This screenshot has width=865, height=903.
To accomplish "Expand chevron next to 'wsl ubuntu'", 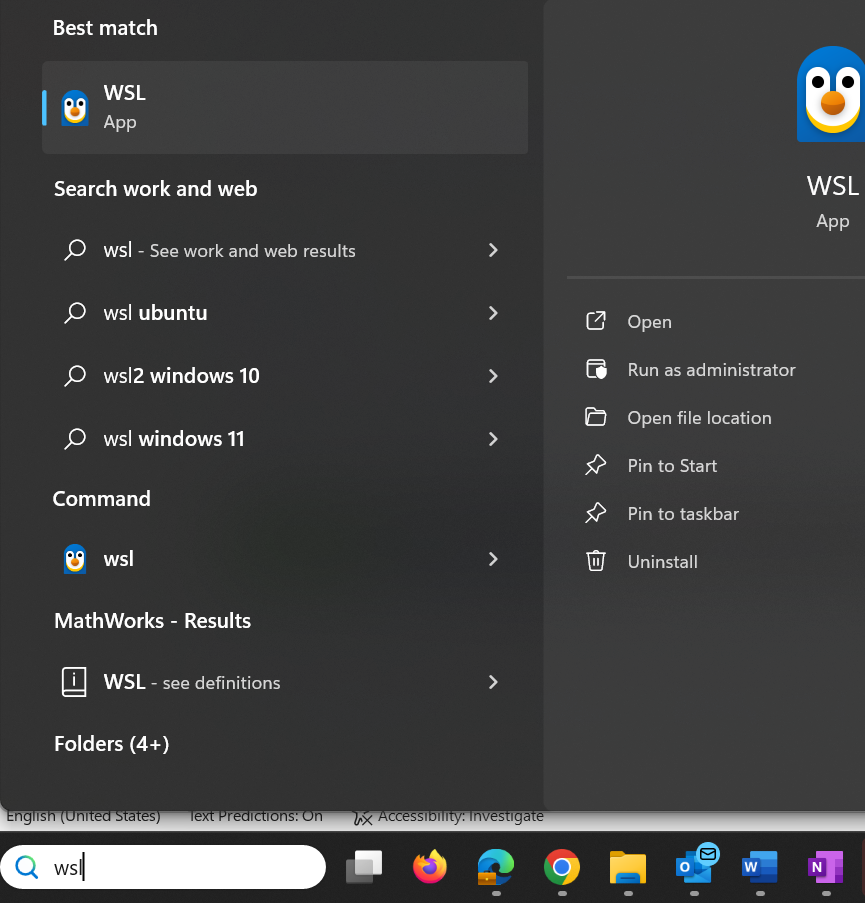I will 493,313.
